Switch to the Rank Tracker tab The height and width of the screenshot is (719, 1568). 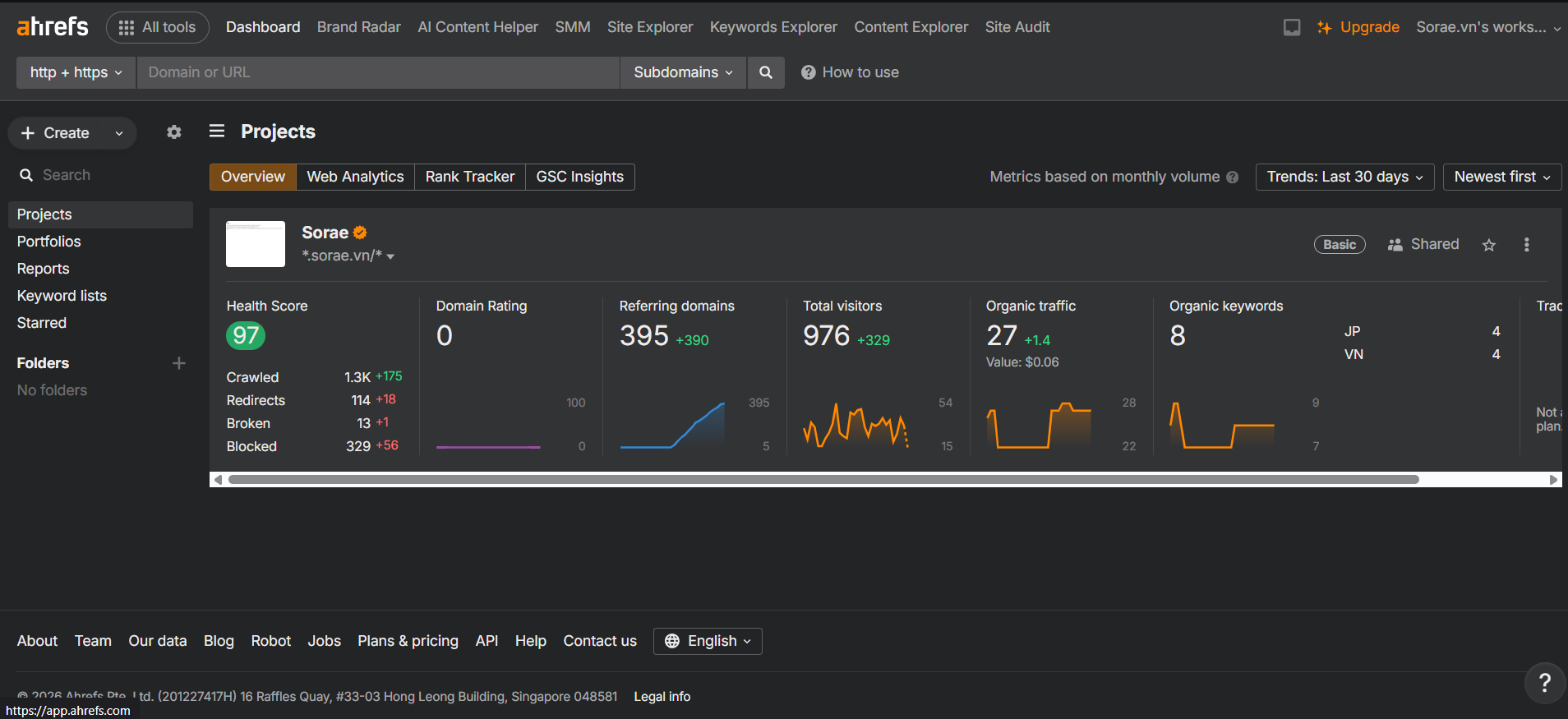click(x=470, y=177)
